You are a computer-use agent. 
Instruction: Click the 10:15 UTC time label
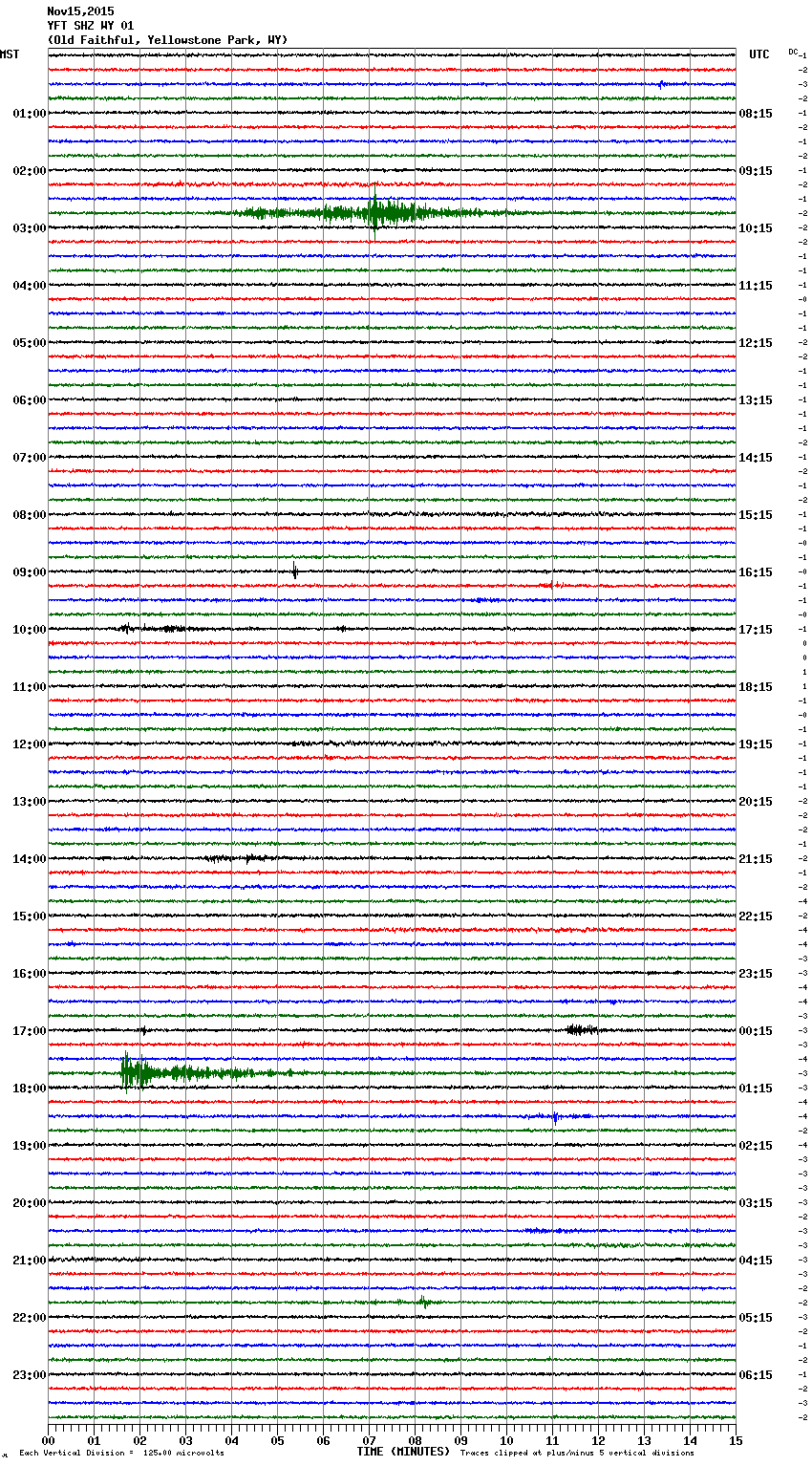click(756, 228)
